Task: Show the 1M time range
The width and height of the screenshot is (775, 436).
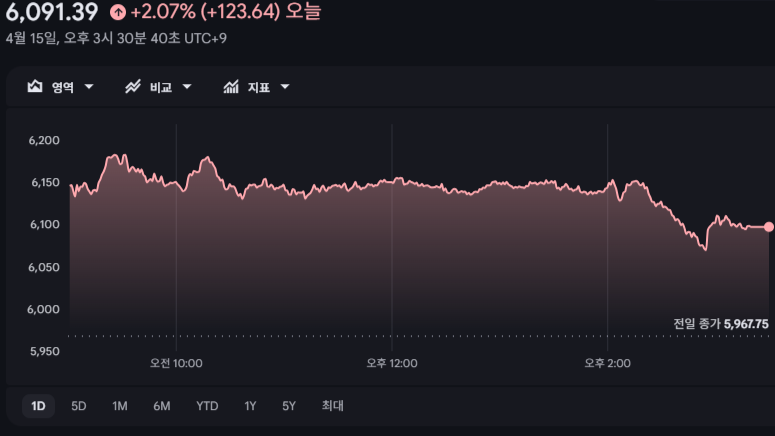Action: pyautogui.click(x=120, y=406)
